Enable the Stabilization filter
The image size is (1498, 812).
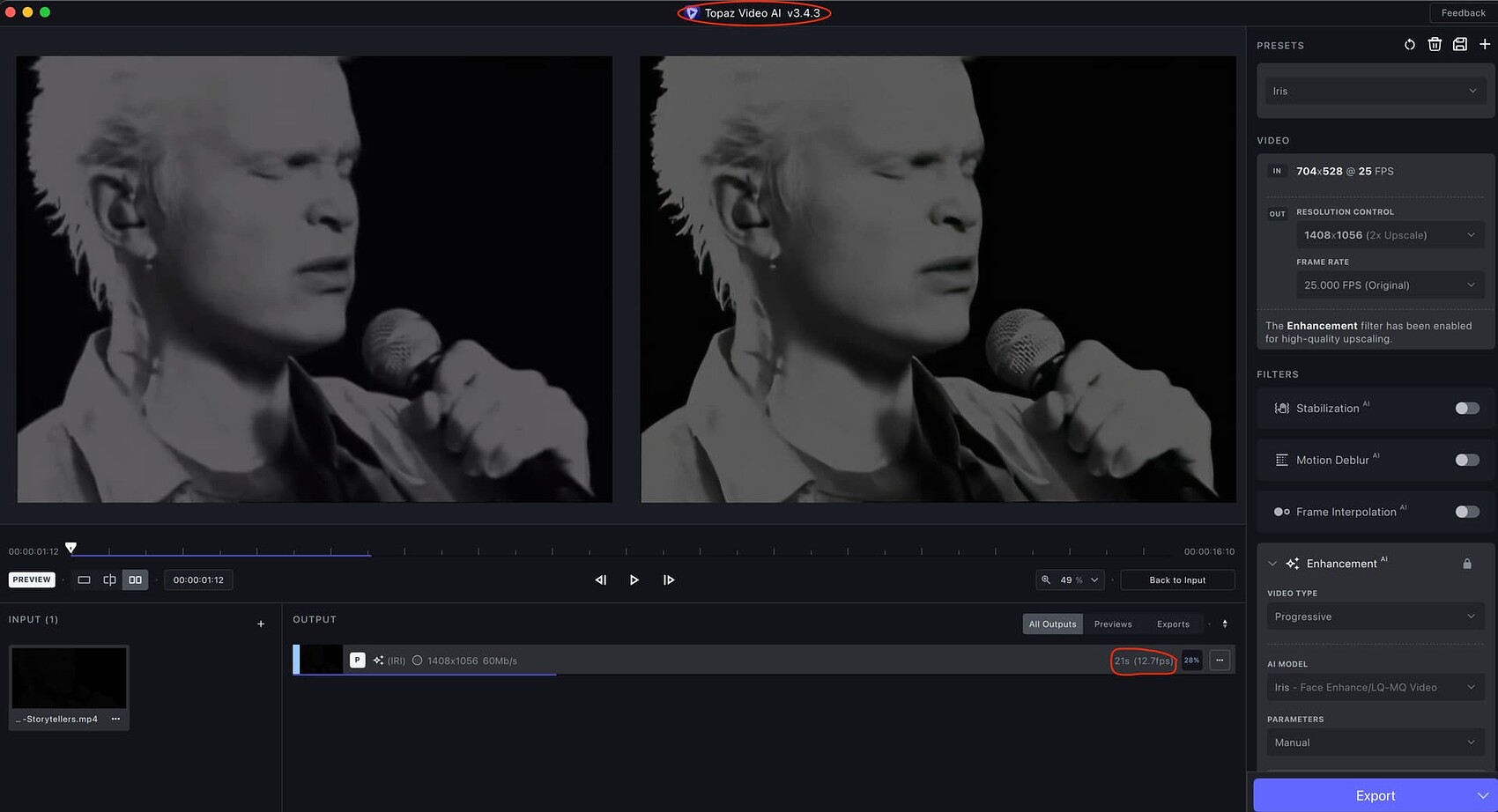tap(1466, 408)
